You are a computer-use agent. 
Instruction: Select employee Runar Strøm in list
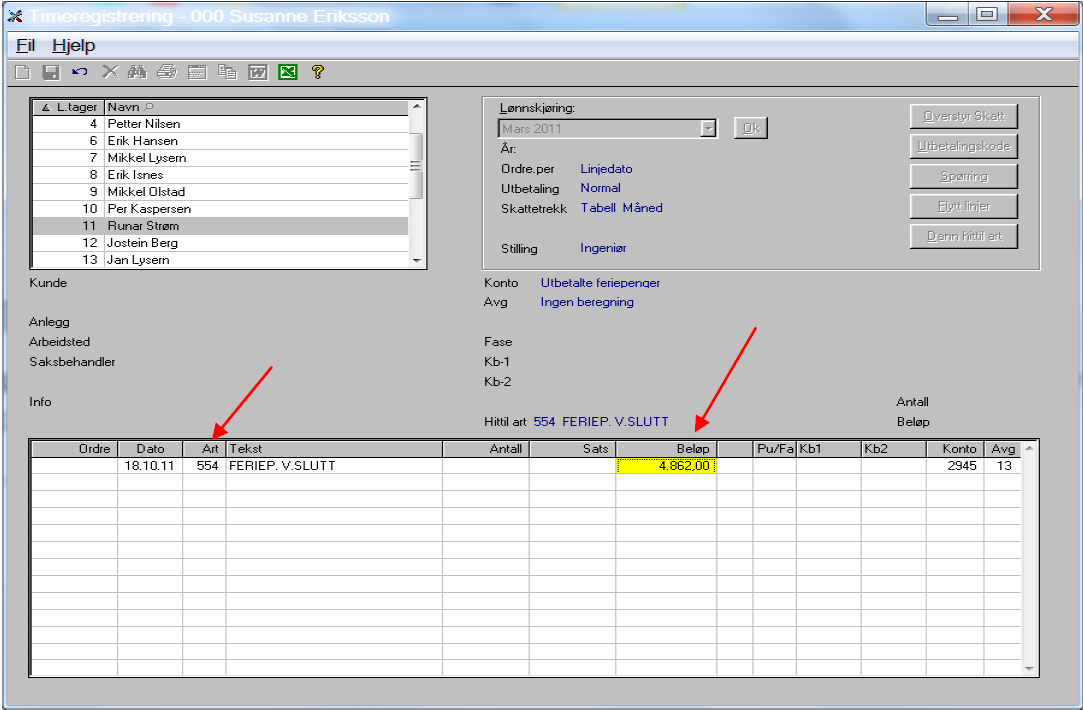point(220,226)
